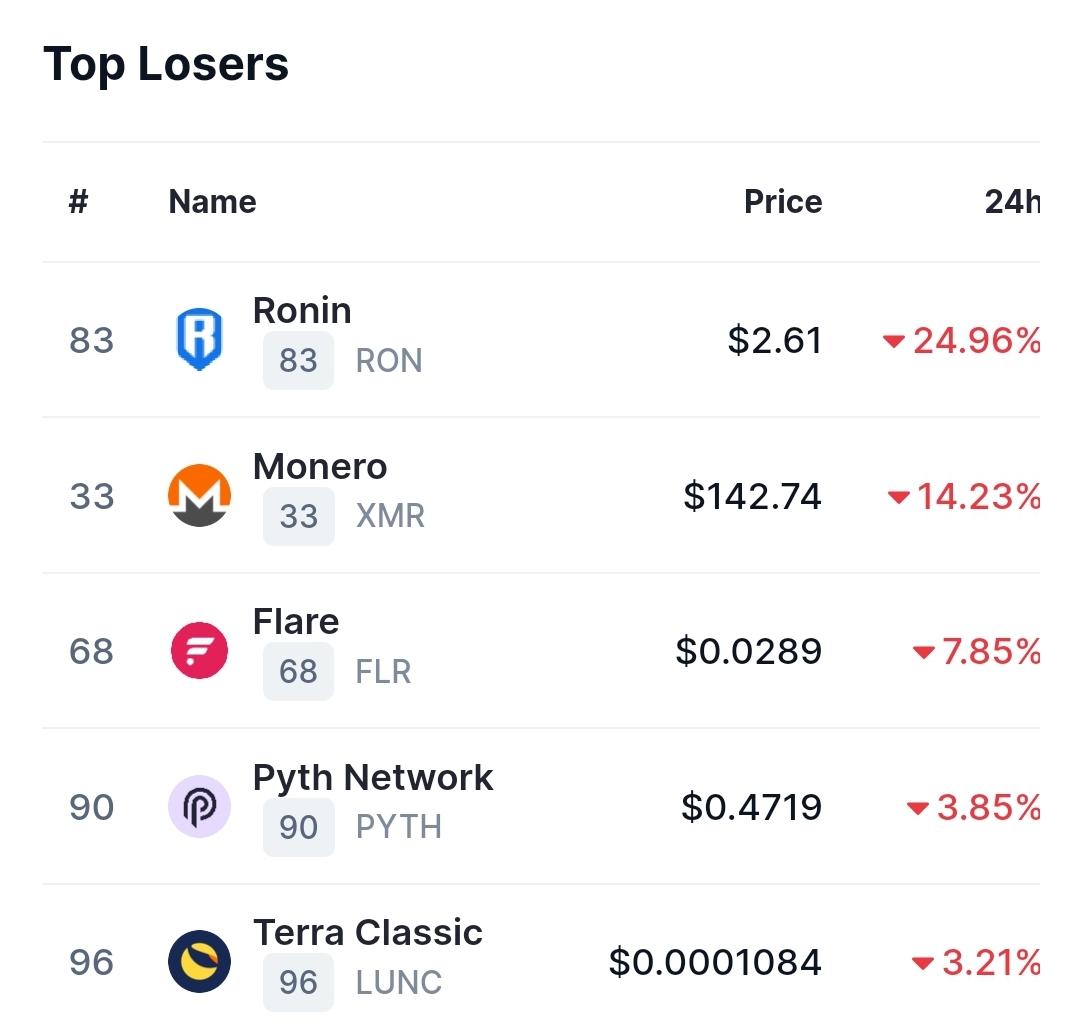Click the red down arrow beside 3.21%
This screenshot has width=1080, height=1033.
coord(922,962)
